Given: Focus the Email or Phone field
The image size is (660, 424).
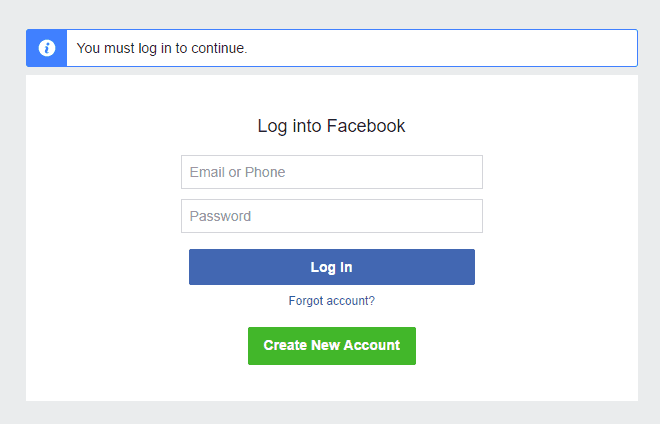Looking at the screenshot, I should click(331, 172).
